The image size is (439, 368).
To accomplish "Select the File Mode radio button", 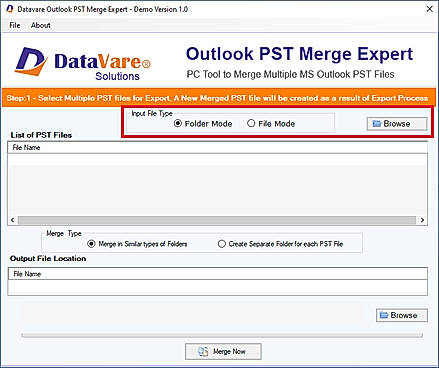I will coord(271,124).
